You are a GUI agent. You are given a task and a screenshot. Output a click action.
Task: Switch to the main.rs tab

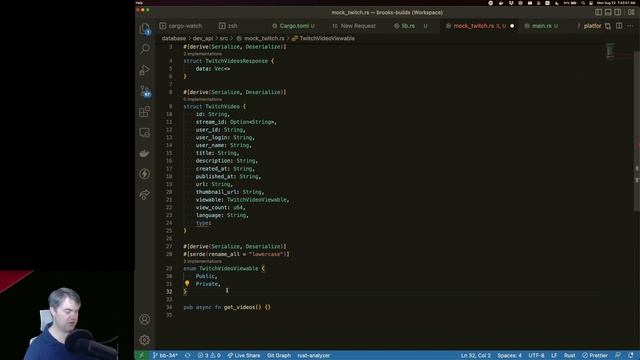point(542,26)
